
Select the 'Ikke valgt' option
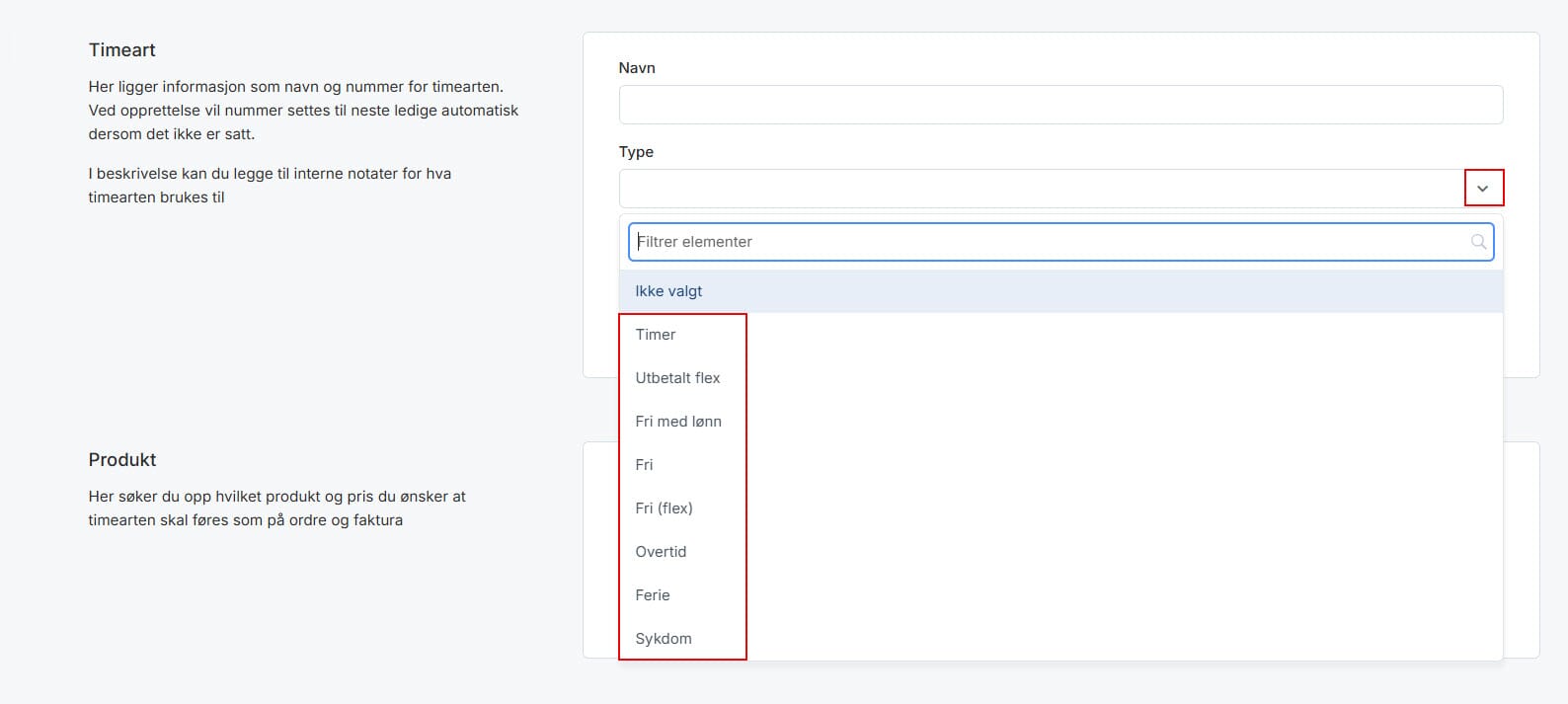tap(668, 291)
